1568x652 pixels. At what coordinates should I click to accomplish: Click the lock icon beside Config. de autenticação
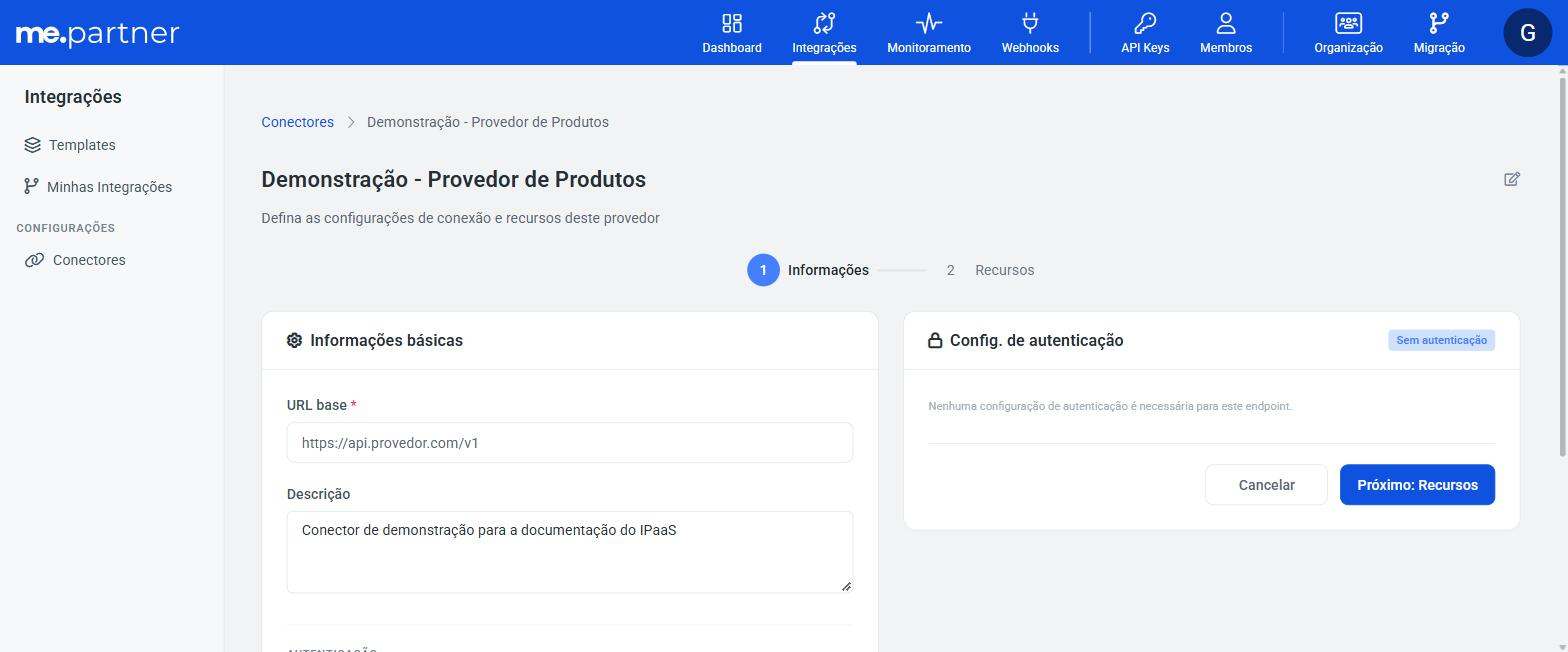pyautogui.click(x=935, y=340)
